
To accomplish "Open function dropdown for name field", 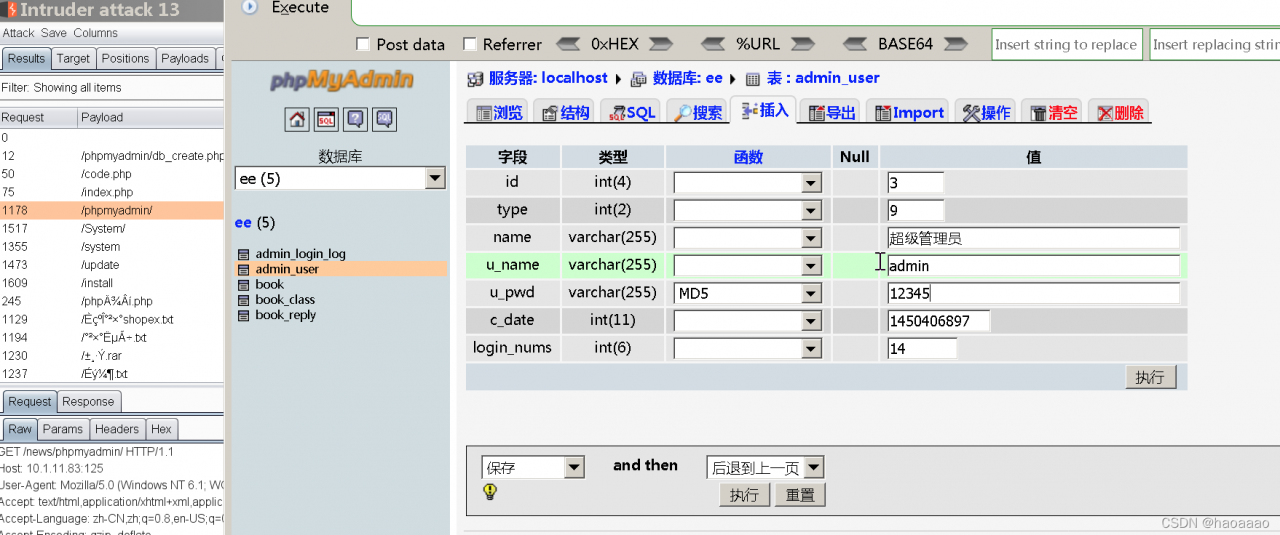I will (x=747, y=238).
